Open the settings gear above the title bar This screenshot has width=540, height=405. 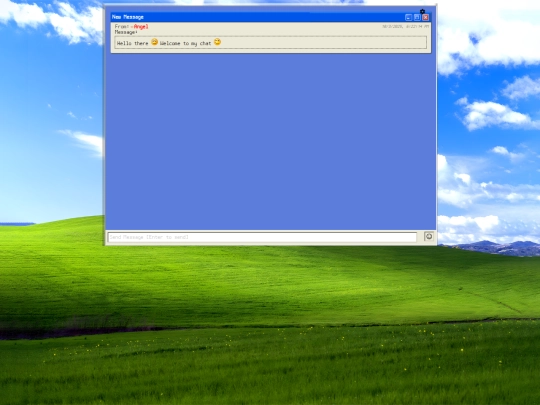tap(422, 11)
